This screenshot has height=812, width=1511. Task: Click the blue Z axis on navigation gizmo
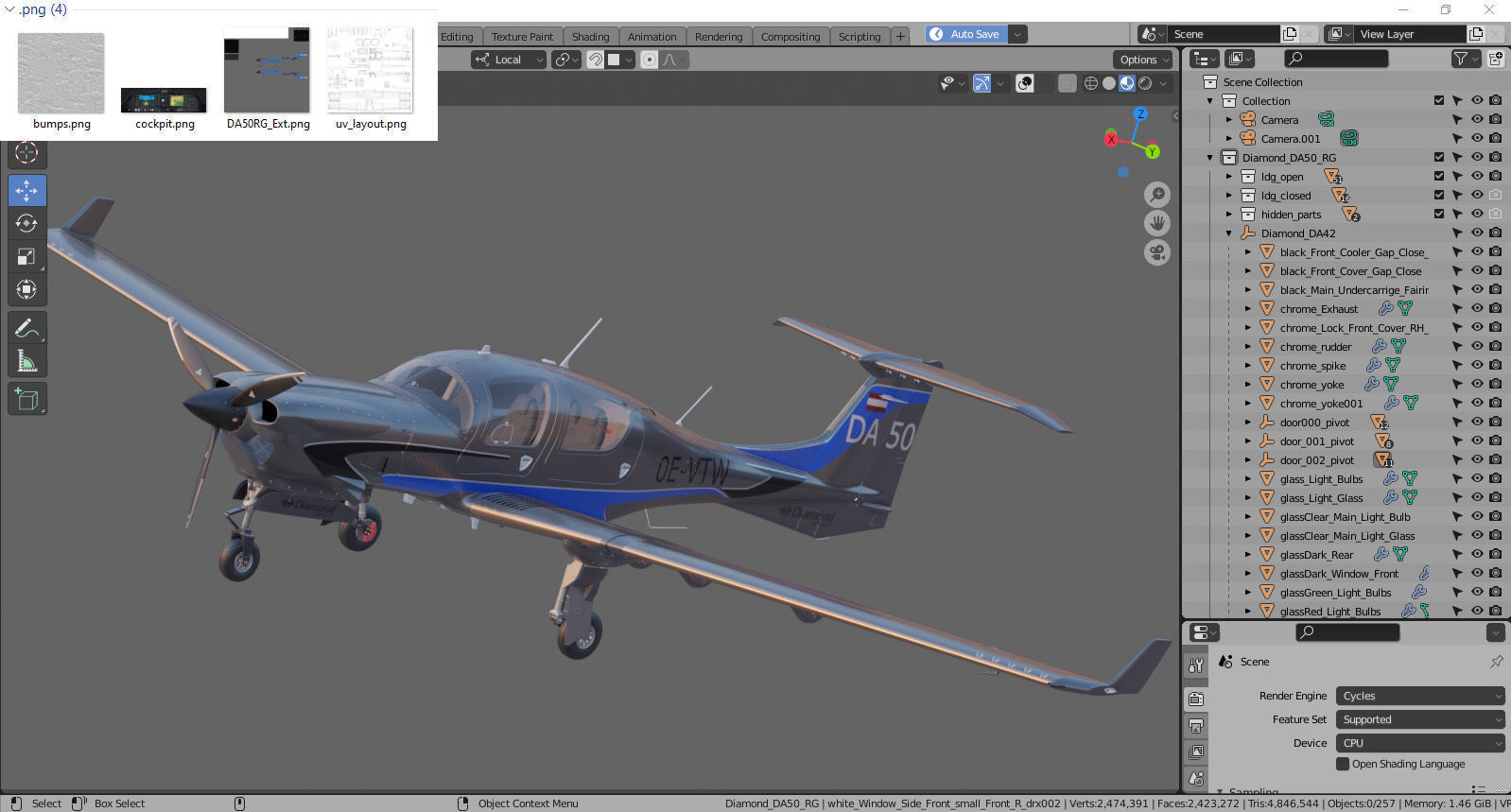[1140, 113]
